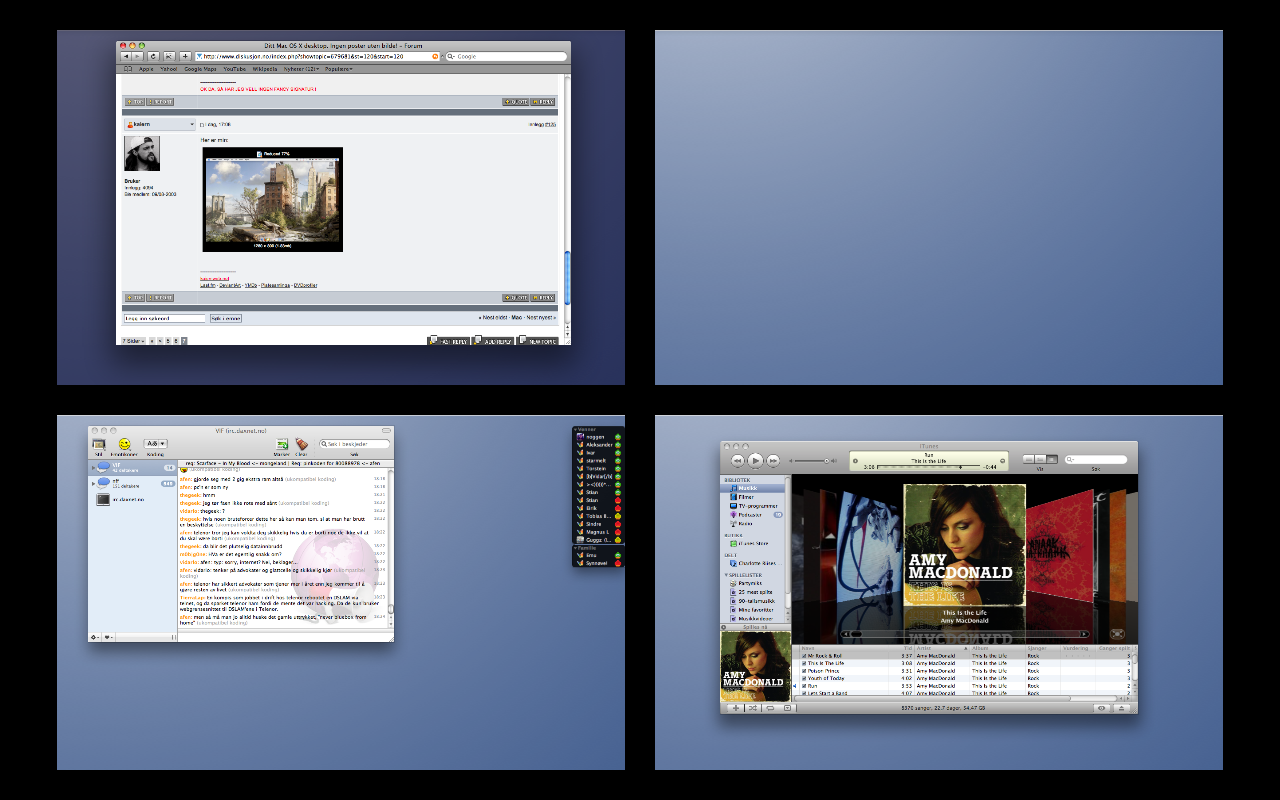Switch iTunes to list view
This screenshot has width=1280, height=800.
click(x=1028, y=459)
